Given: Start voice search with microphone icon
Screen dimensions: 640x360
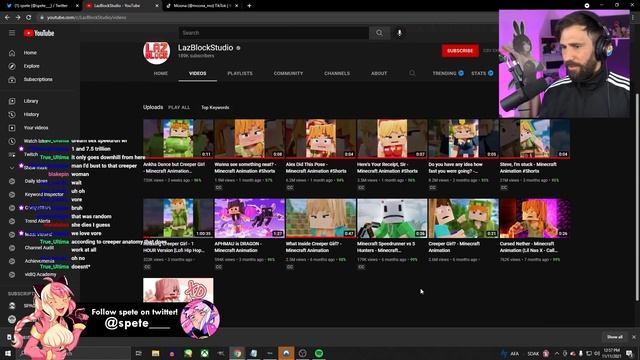Looking at the screenshot, I should click(x=400, y=33).
